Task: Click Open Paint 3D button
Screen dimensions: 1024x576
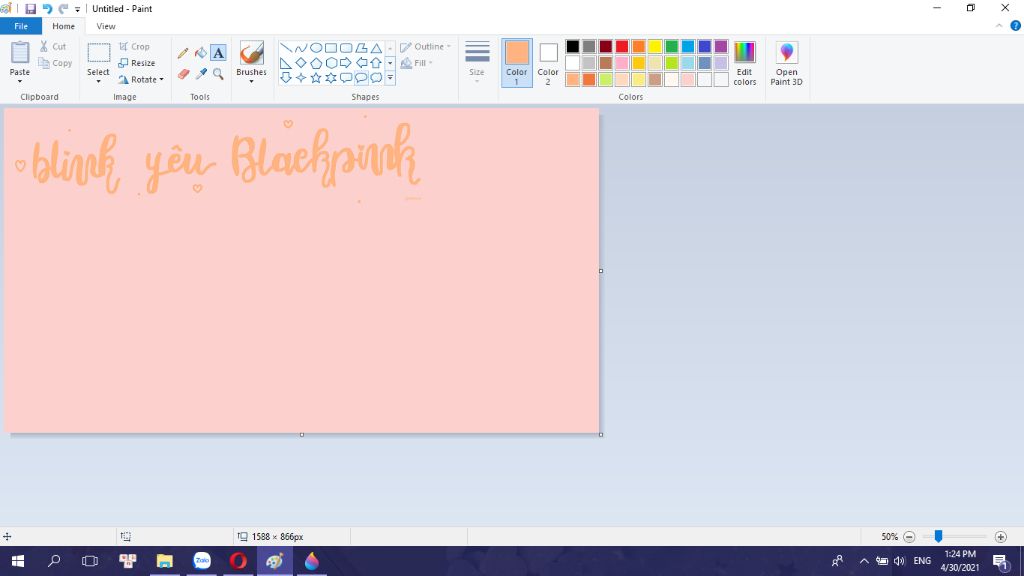Action: point(786,63)
